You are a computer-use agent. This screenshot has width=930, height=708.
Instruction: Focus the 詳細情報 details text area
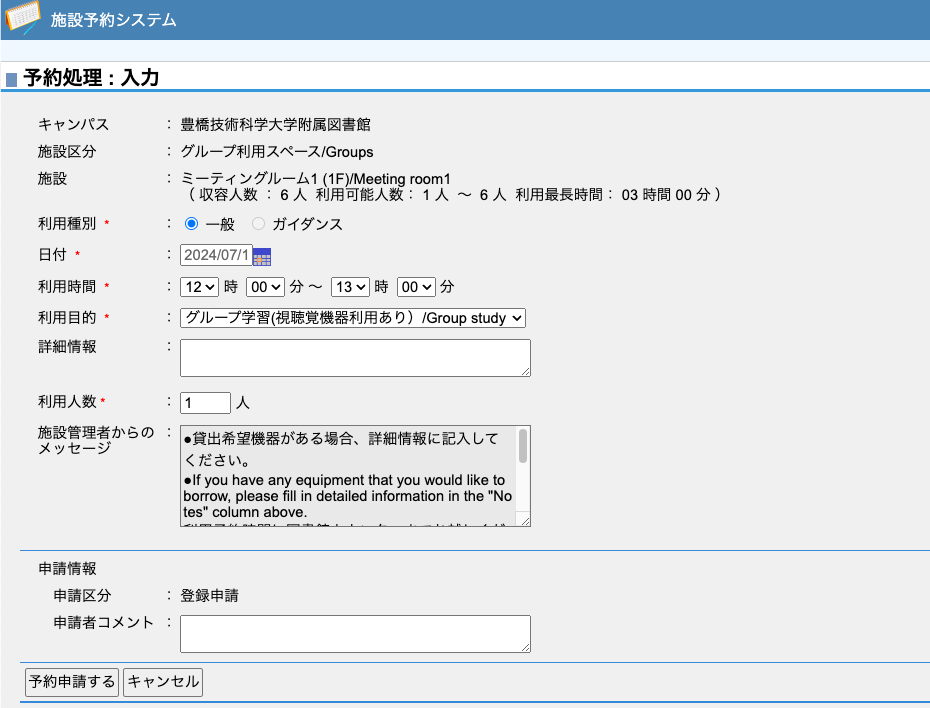[355, 358]
